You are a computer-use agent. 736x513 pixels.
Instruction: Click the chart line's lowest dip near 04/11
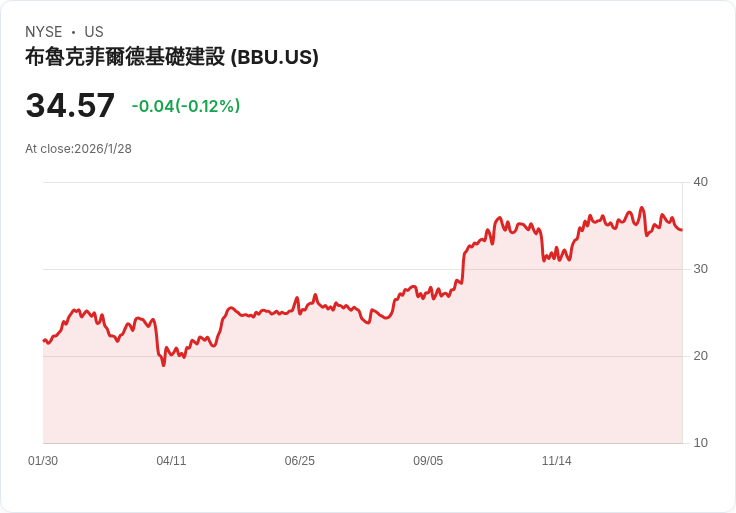[x=163, y=365]
